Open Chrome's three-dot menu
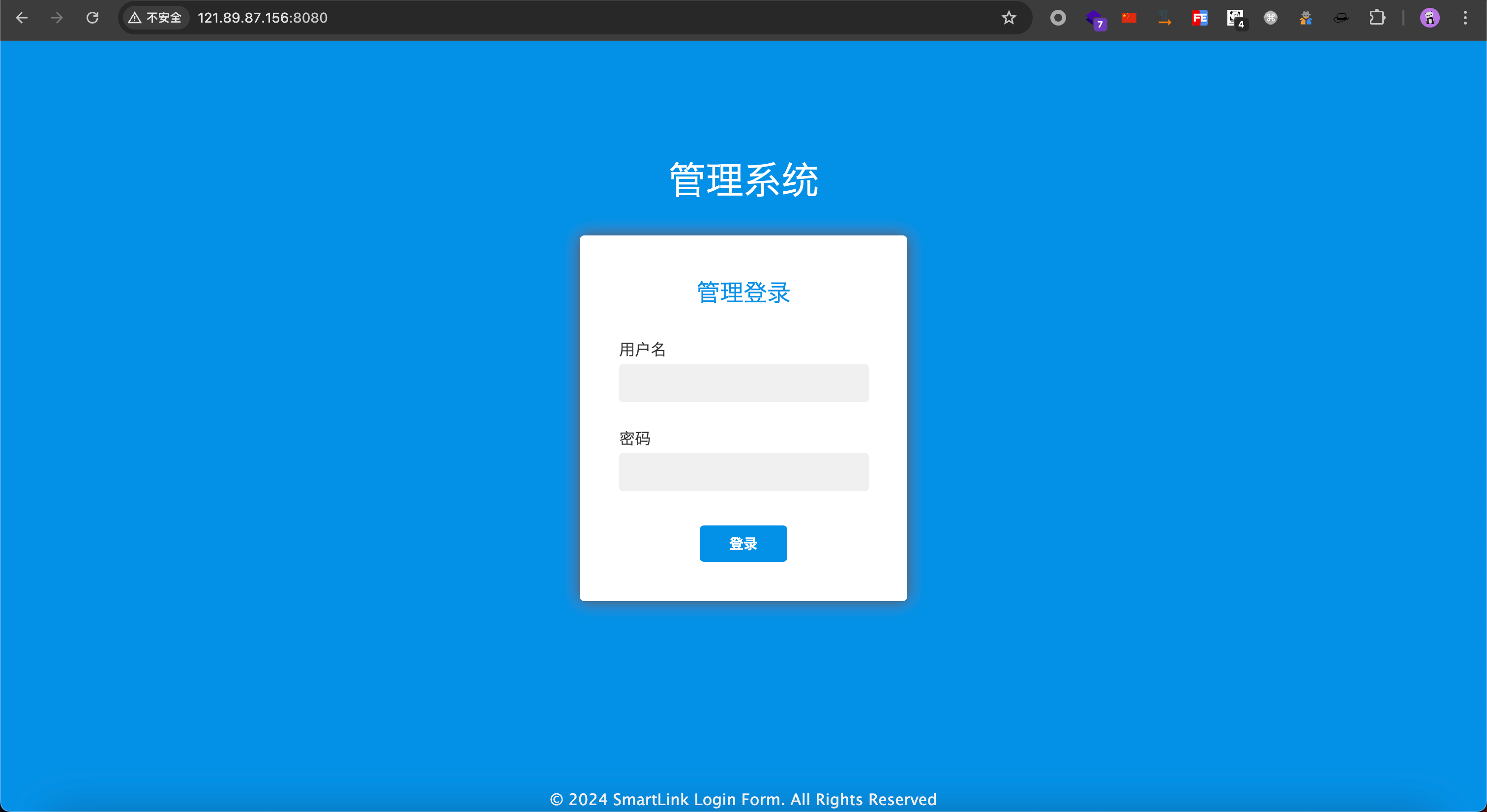 [1465, 18]
